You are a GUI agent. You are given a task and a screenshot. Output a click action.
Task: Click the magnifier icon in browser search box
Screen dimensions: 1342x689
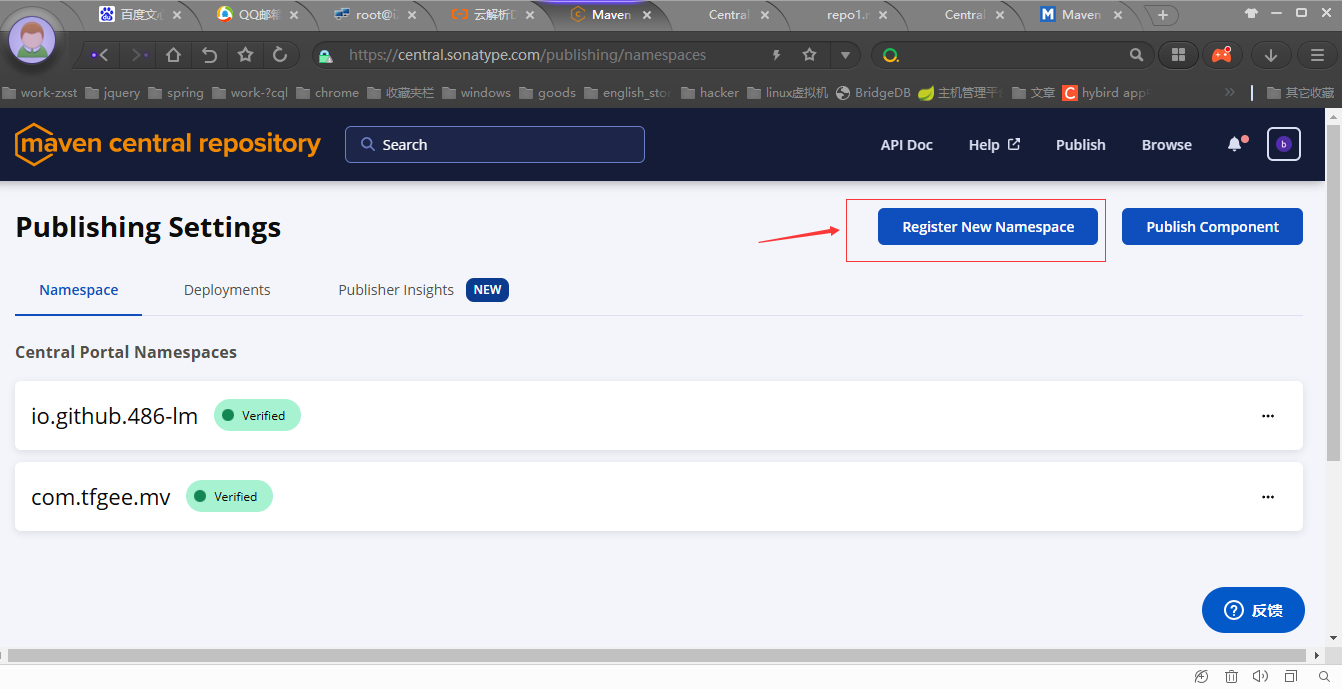coord(1136,55)
